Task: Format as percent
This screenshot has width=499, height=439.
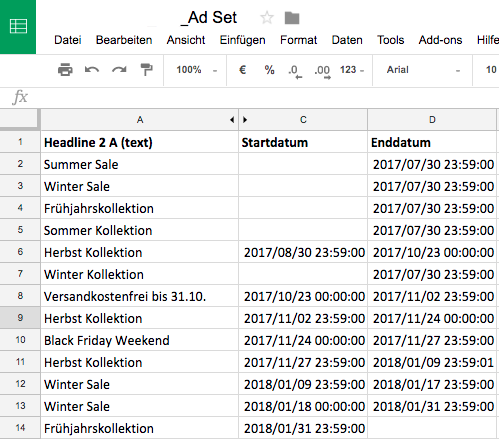Action: pyautogui.click(x=269, y=70)
